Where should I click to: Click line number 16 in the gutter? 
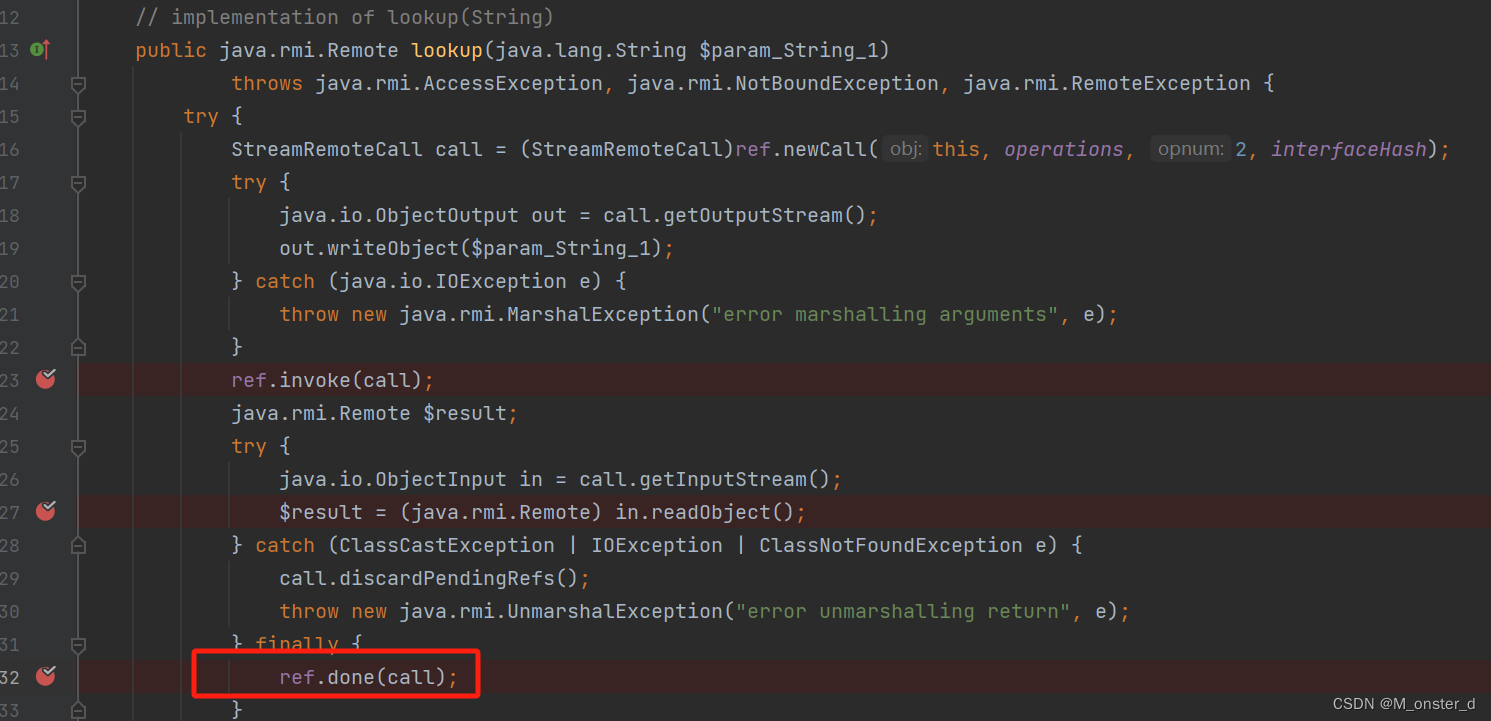pos(10,149)
